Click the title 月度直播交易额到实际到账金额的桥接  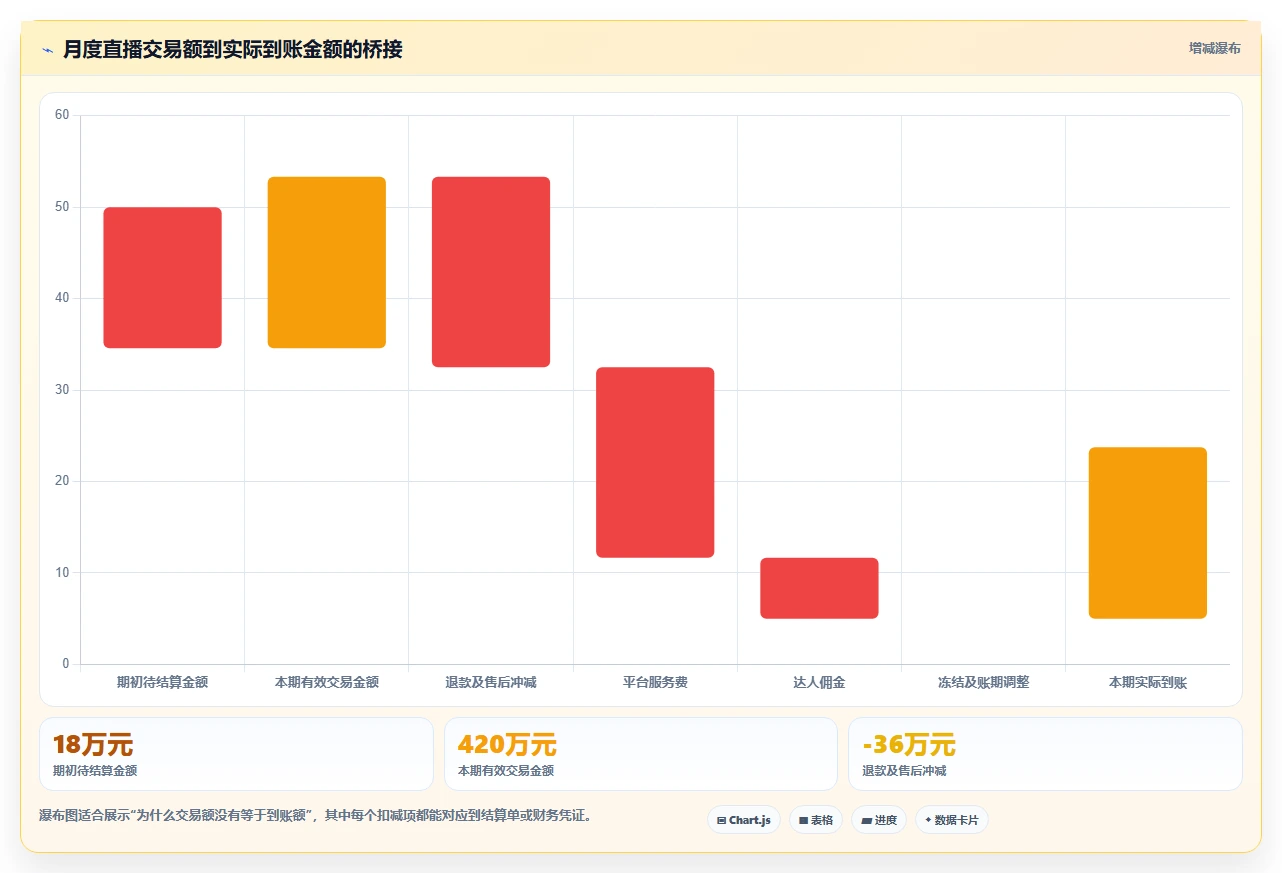point(232,49)
